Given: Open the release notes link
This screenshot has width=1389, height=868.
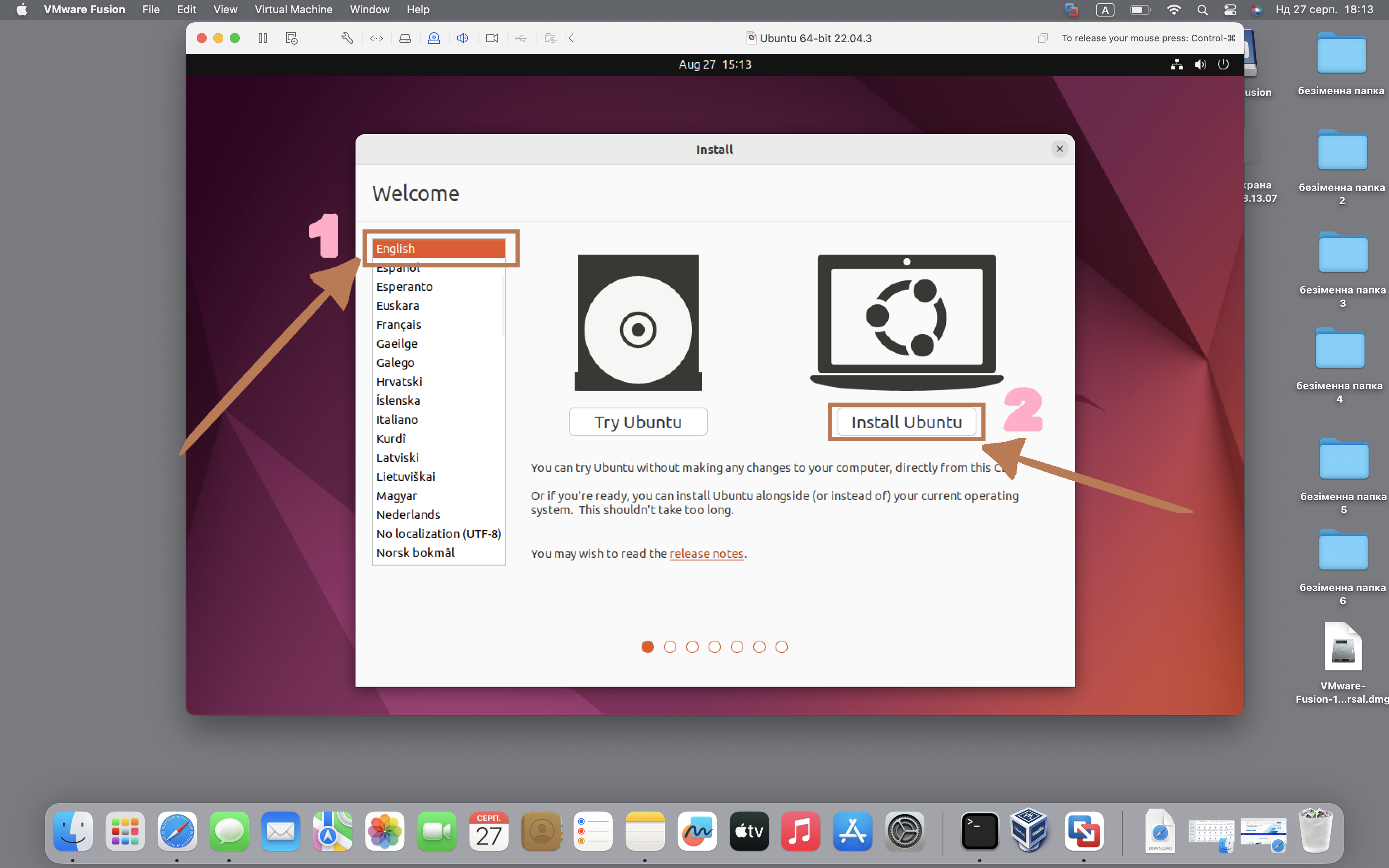Looking at the screenshot, I should pyautogui.click(x=706, y=553).
